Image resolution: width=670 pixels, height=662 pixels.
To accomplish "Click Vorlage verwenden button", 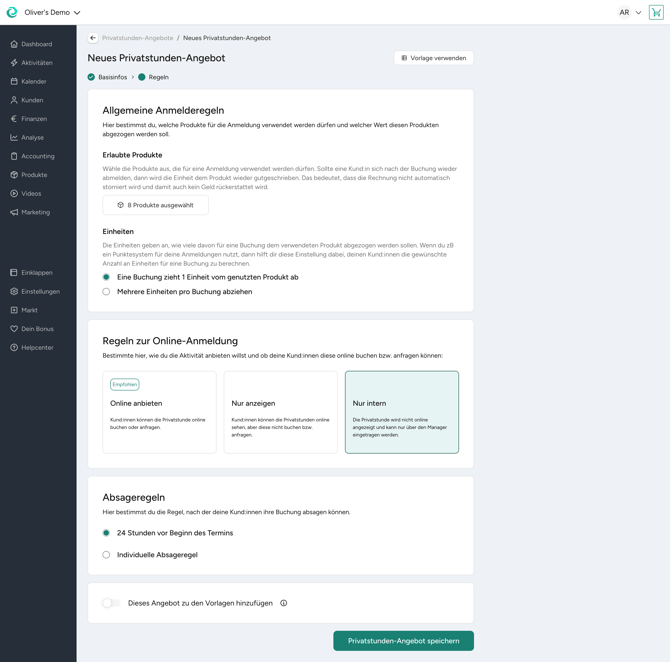I will click(x=434, y=58).
